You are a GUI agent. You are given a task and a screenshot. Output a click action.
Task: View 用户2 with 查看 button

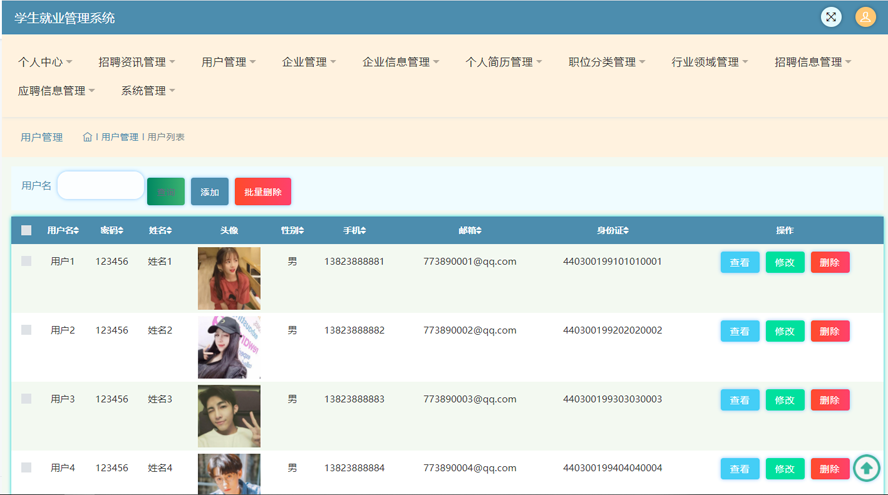[x=740, y=331]
